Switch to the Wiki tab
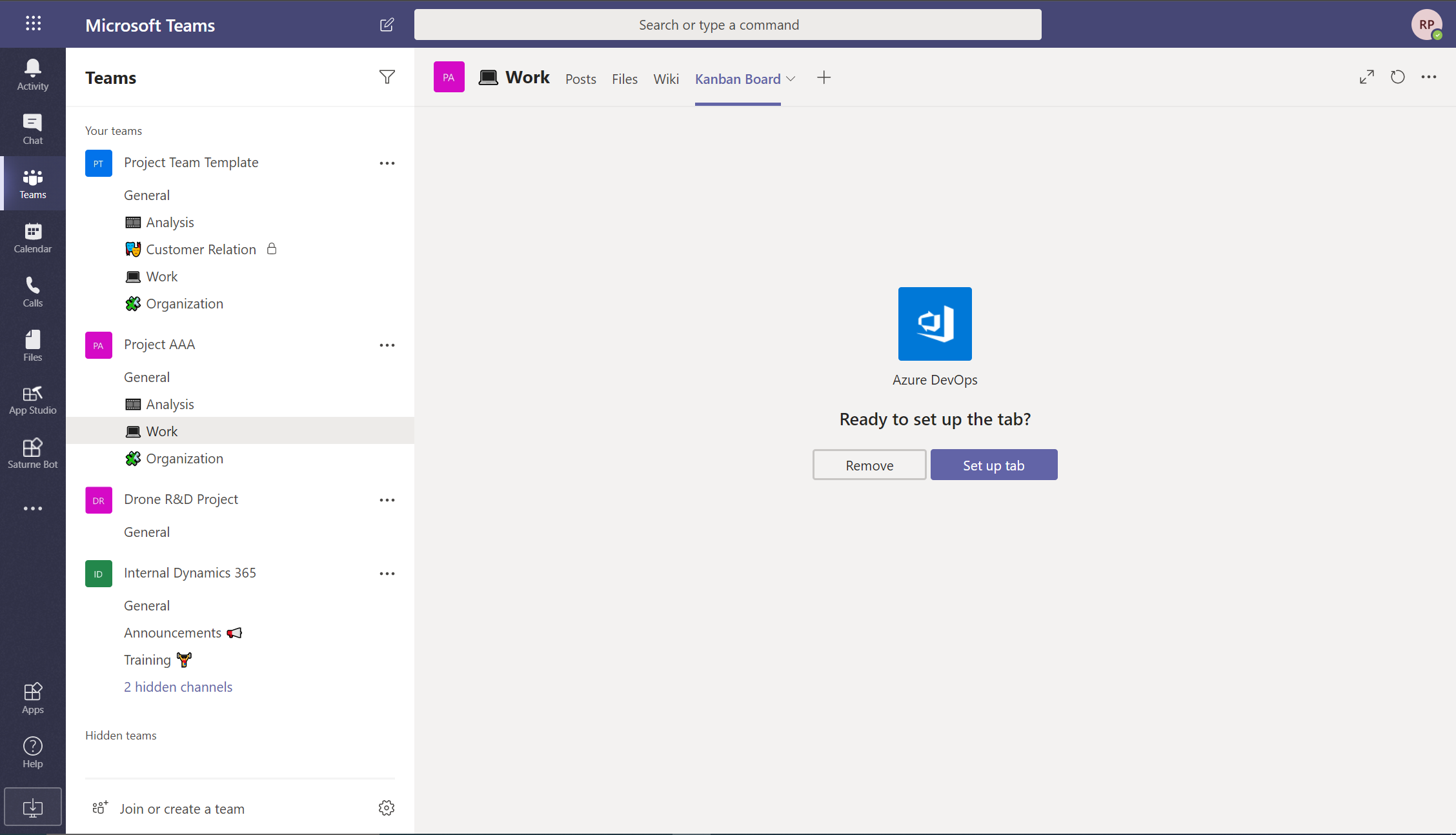1456x835 pixels. 666,79
